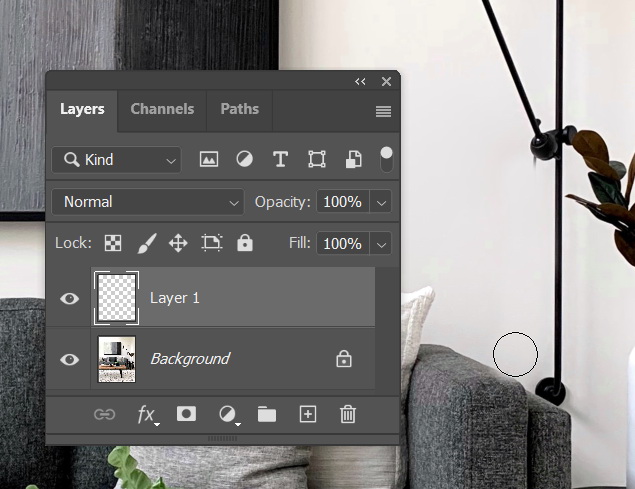635x489 pixels.
Task: Filter layers by adjustment layer icon
Action: (x=245, y=160)
